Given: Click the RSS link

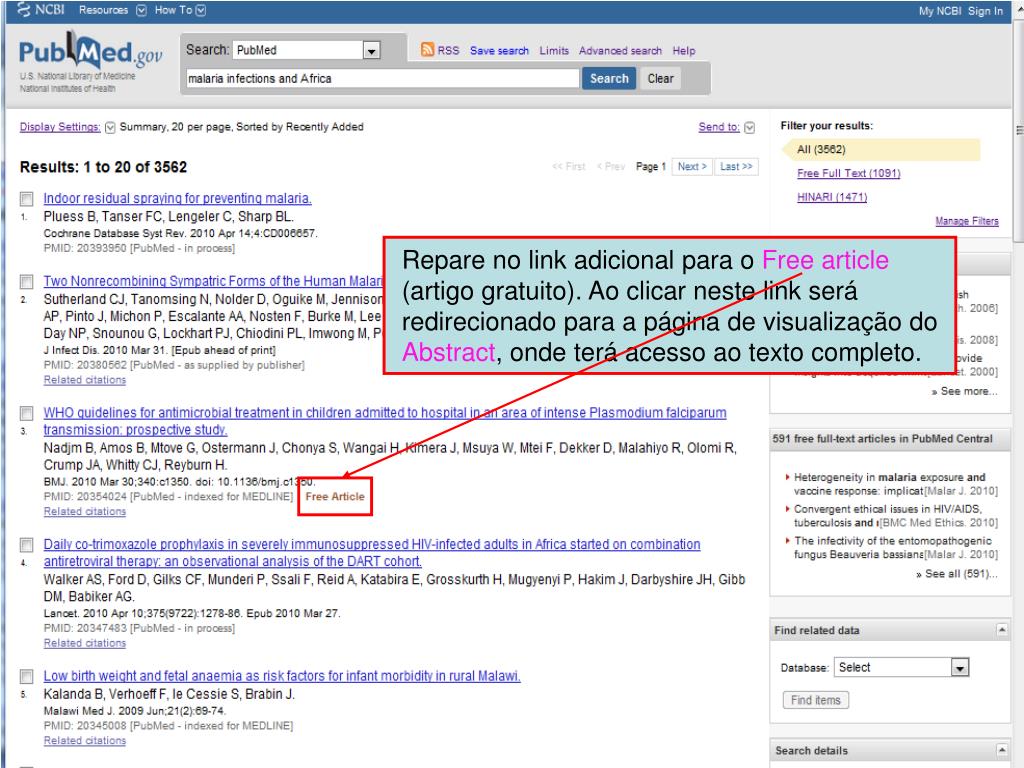Looking at the screenshot, I should point(448,50).
